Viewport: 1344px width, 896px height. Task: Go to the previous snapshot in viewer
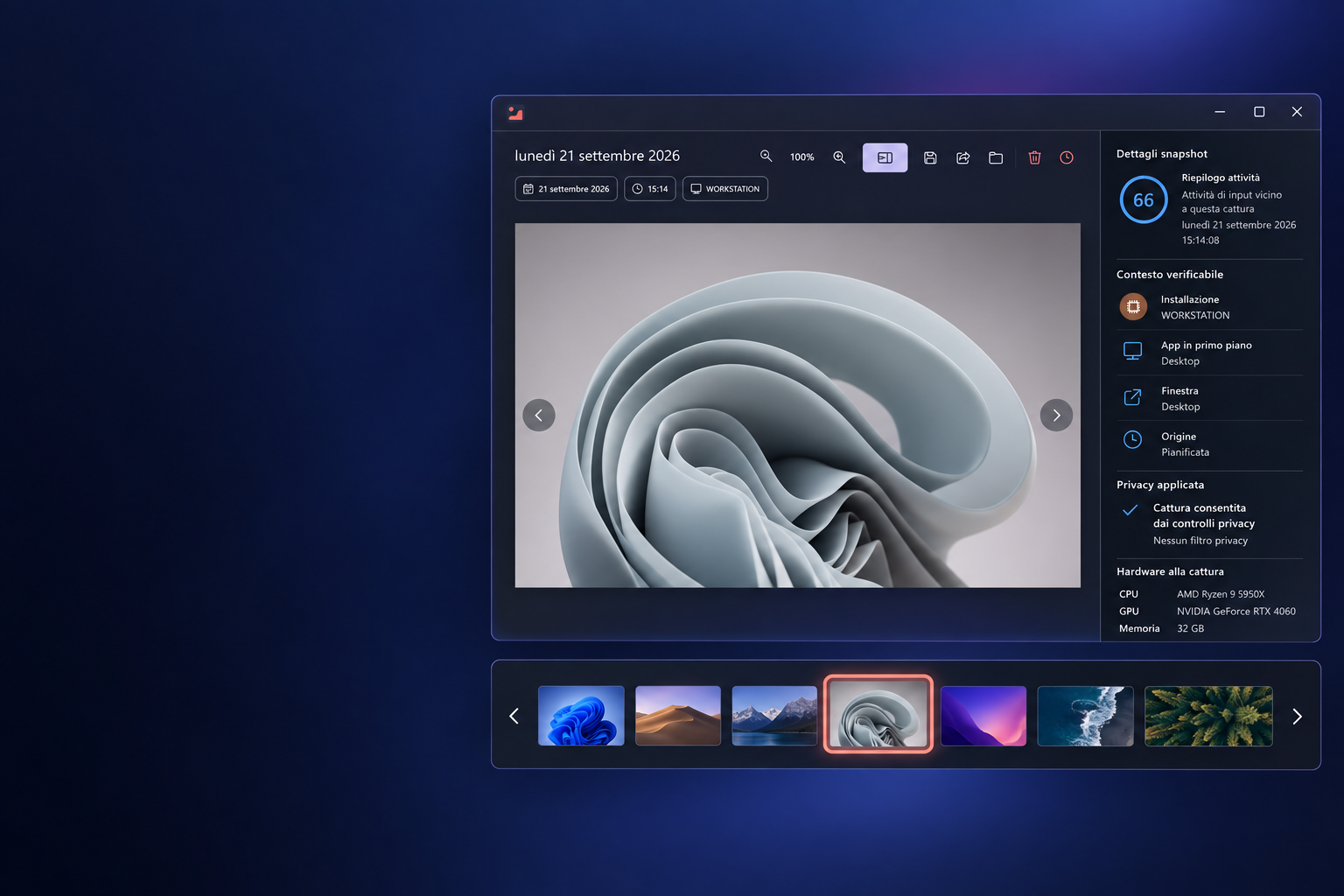tap(539, 415)
